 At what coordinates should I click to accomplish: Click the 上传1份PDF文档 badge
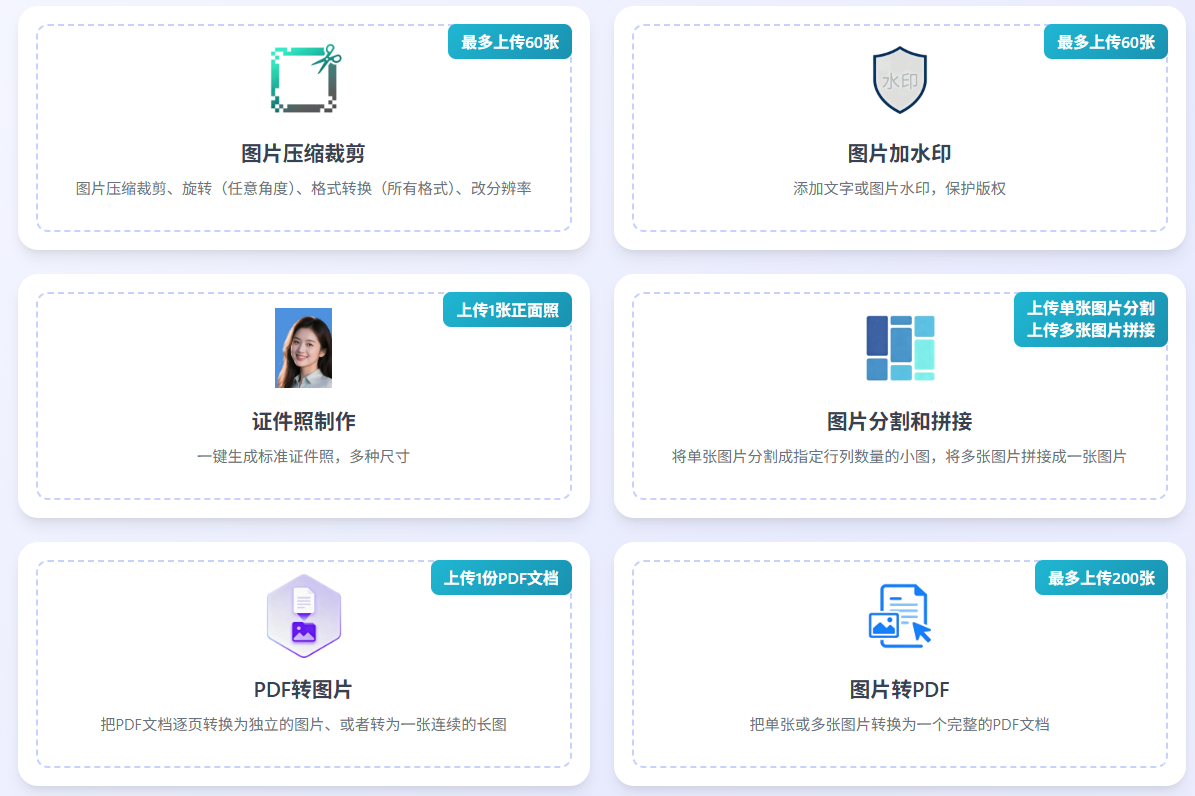(501, 578)
